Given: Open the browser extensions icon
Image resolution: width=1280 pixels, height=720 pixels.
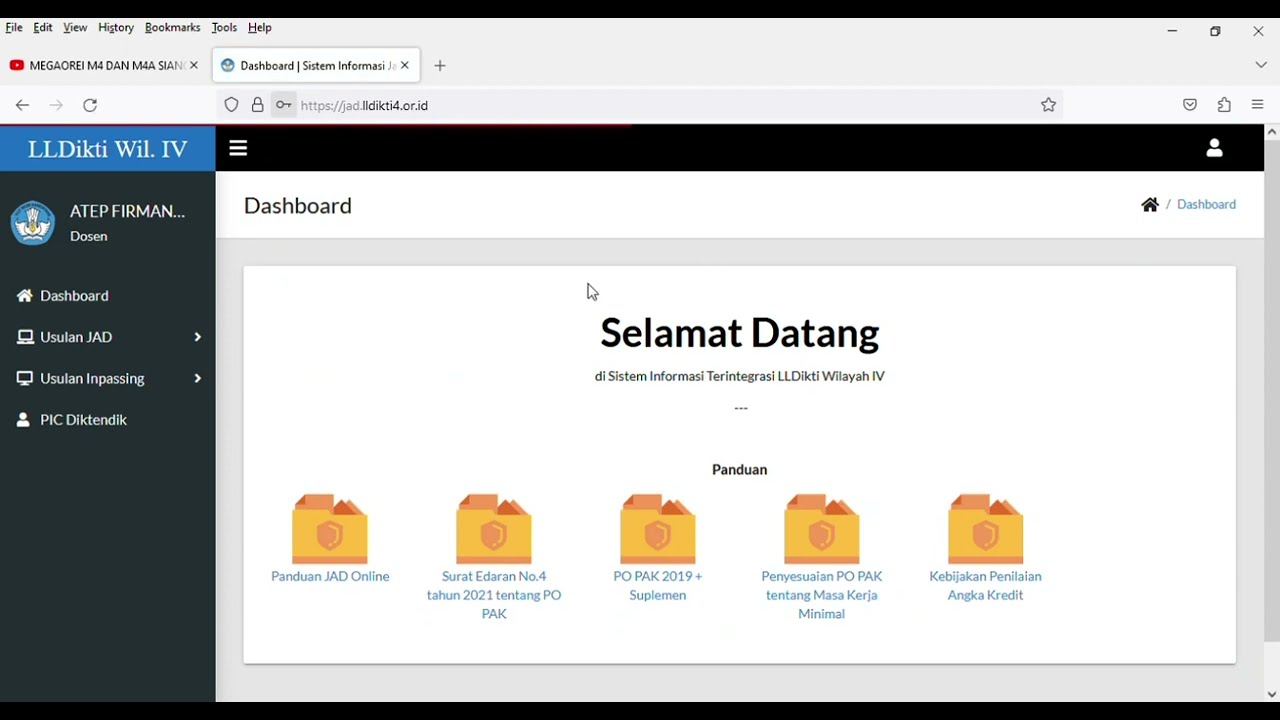Looking at the screenshot, I should tap(1224, 105).
